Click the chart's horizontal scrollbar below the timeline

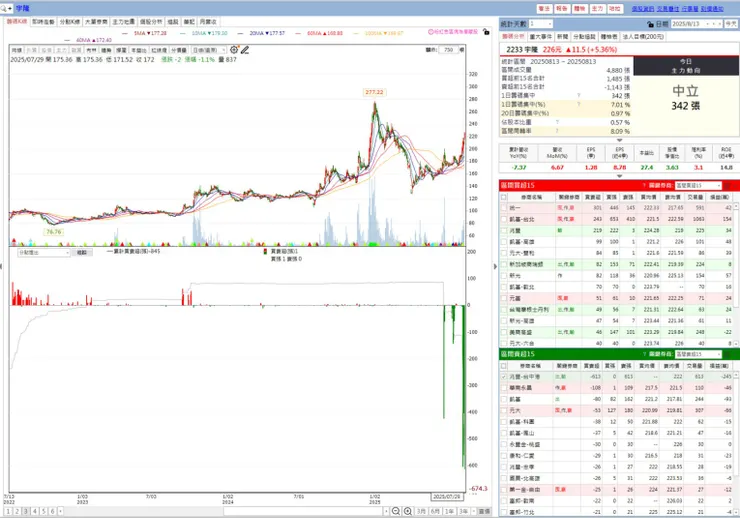coord(304,511)
